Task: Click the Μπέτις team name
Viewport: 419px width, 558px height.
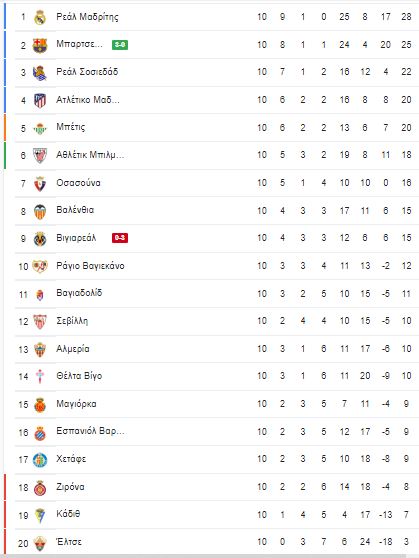Action: 70,127
